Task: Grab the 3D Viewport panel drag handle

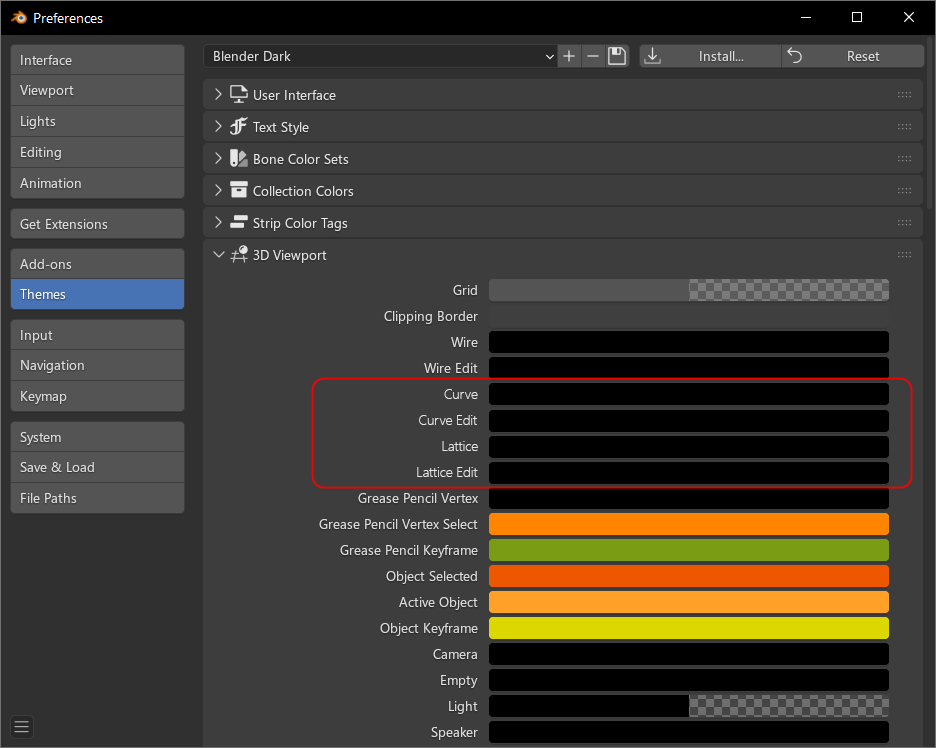Action: coord(904,255)
